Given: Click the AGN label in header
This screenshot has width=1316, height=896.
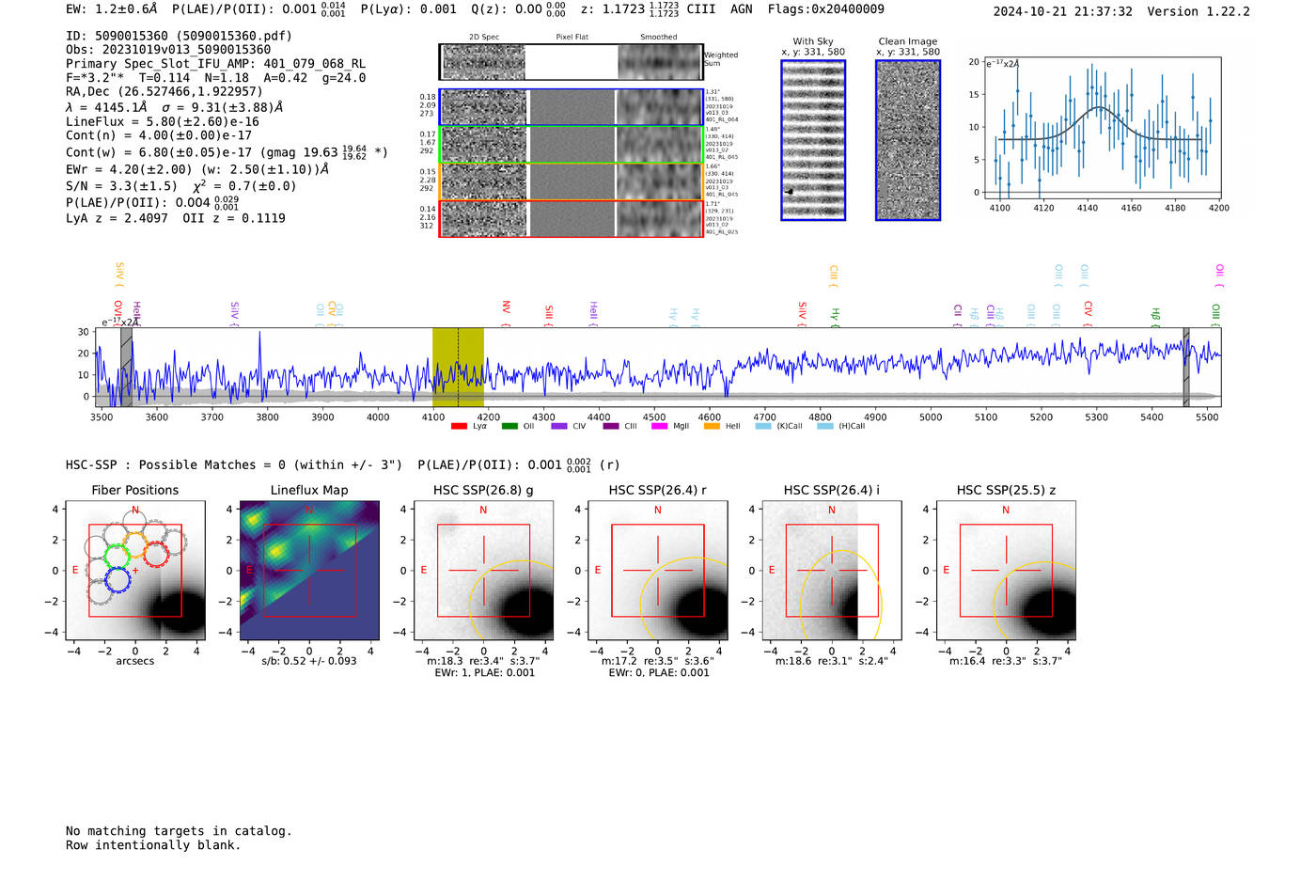Looking at the screenshot, I should tap(741, 9).
